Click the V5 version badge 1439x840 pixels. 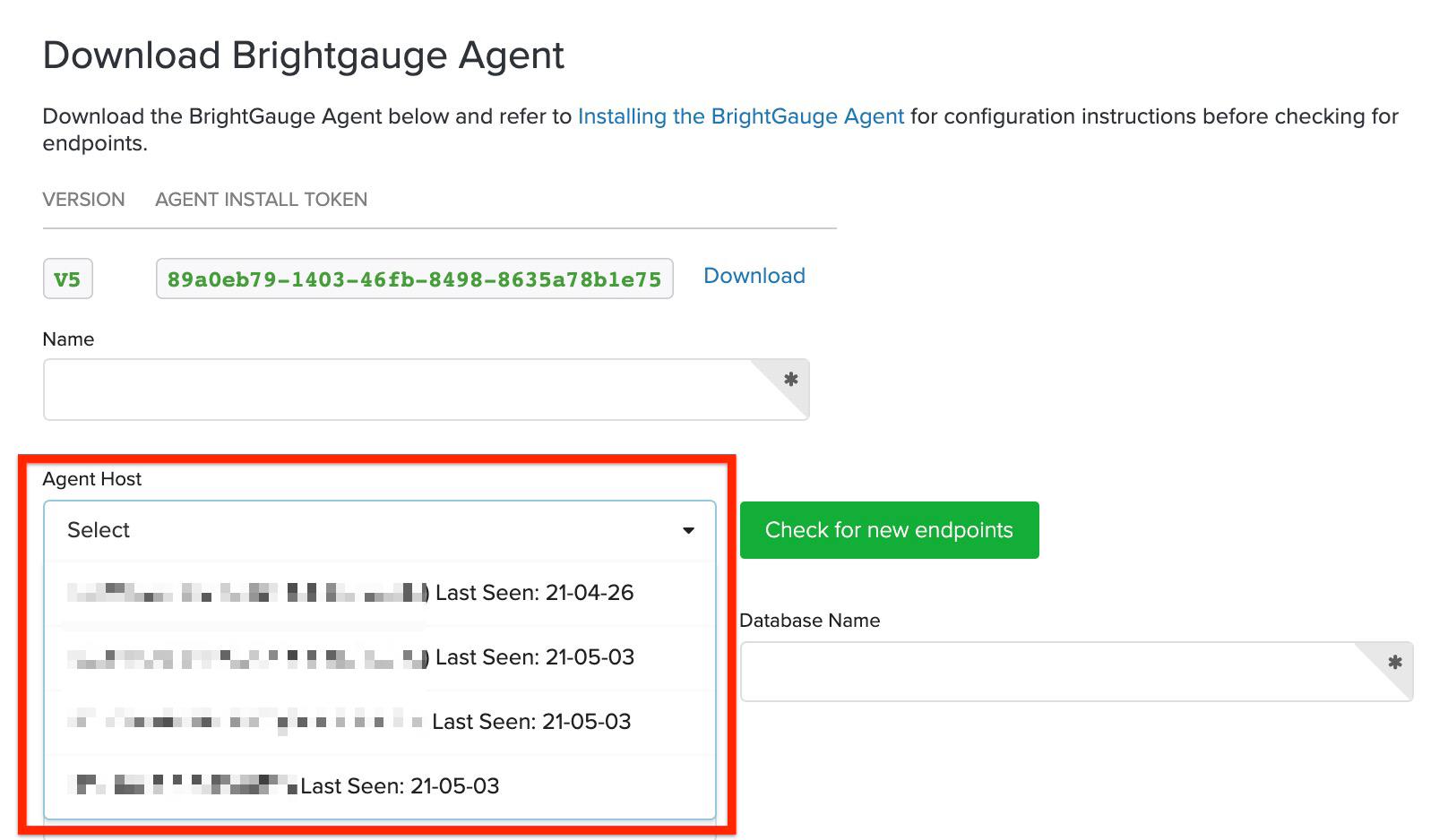point(67,279)
